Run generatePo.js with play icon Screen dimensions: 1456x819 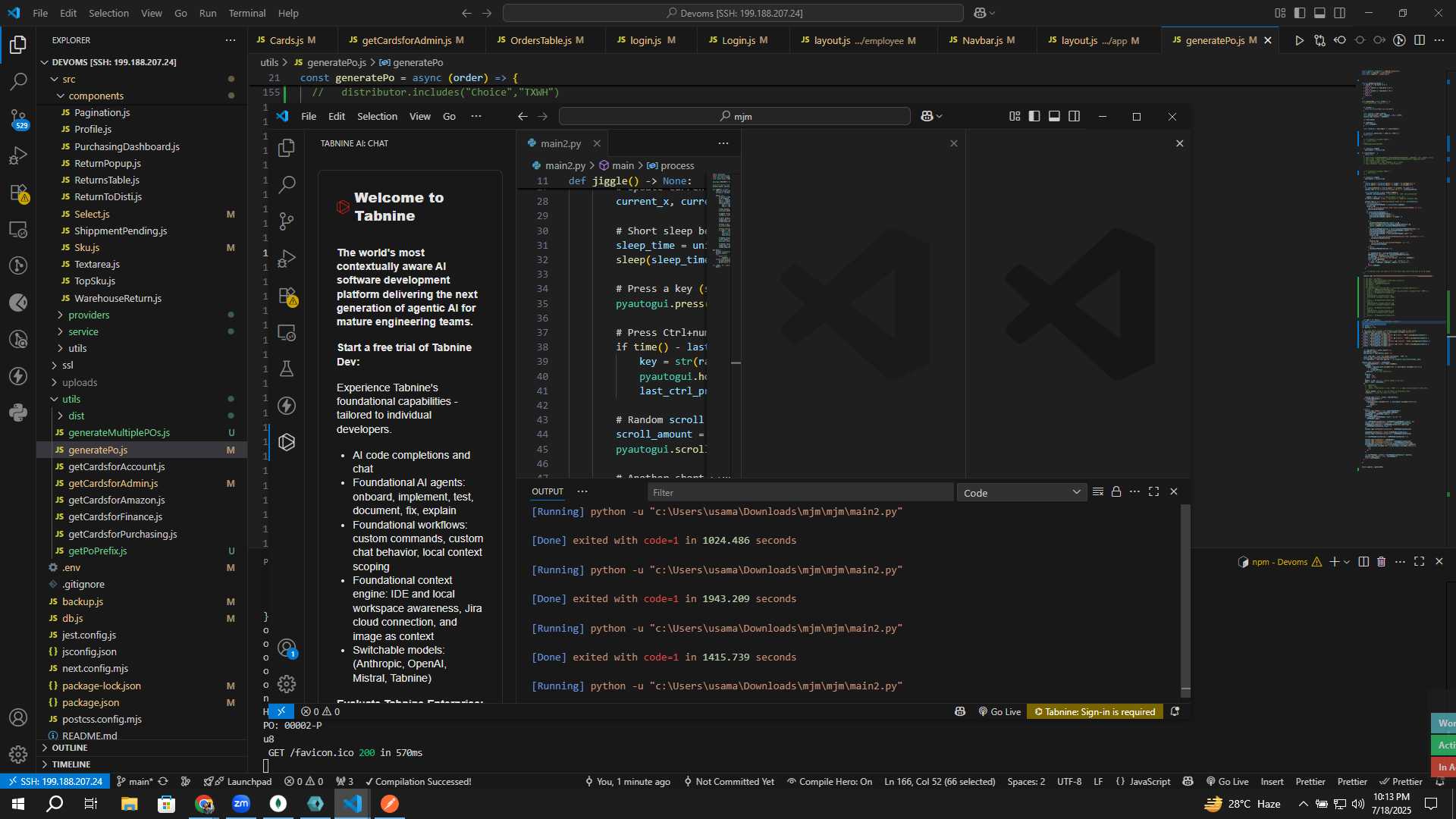point(1299,40)
